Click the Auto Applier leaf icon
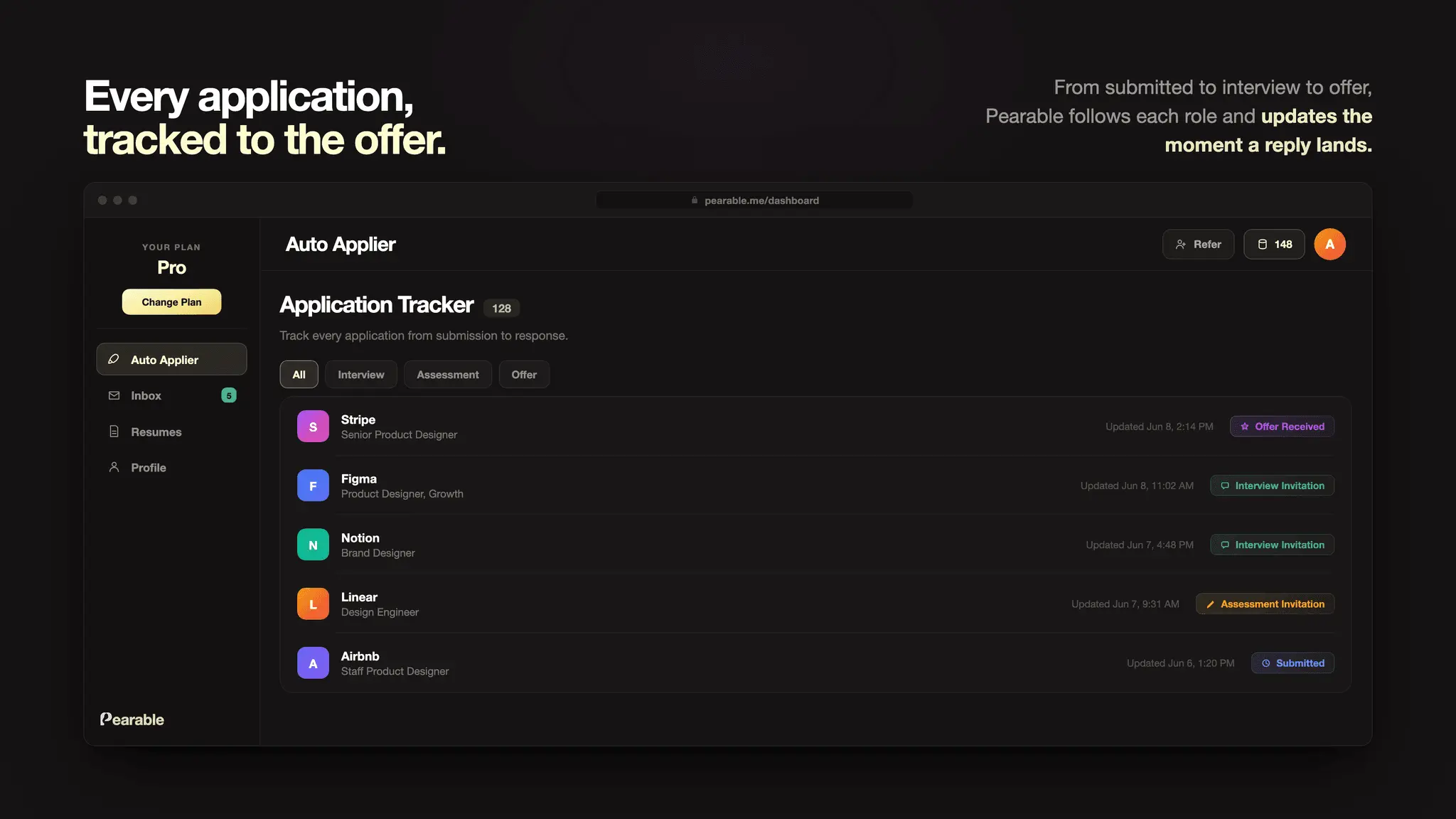The height and width of the screenshot is (819, 1456). [x=114, y=359]
